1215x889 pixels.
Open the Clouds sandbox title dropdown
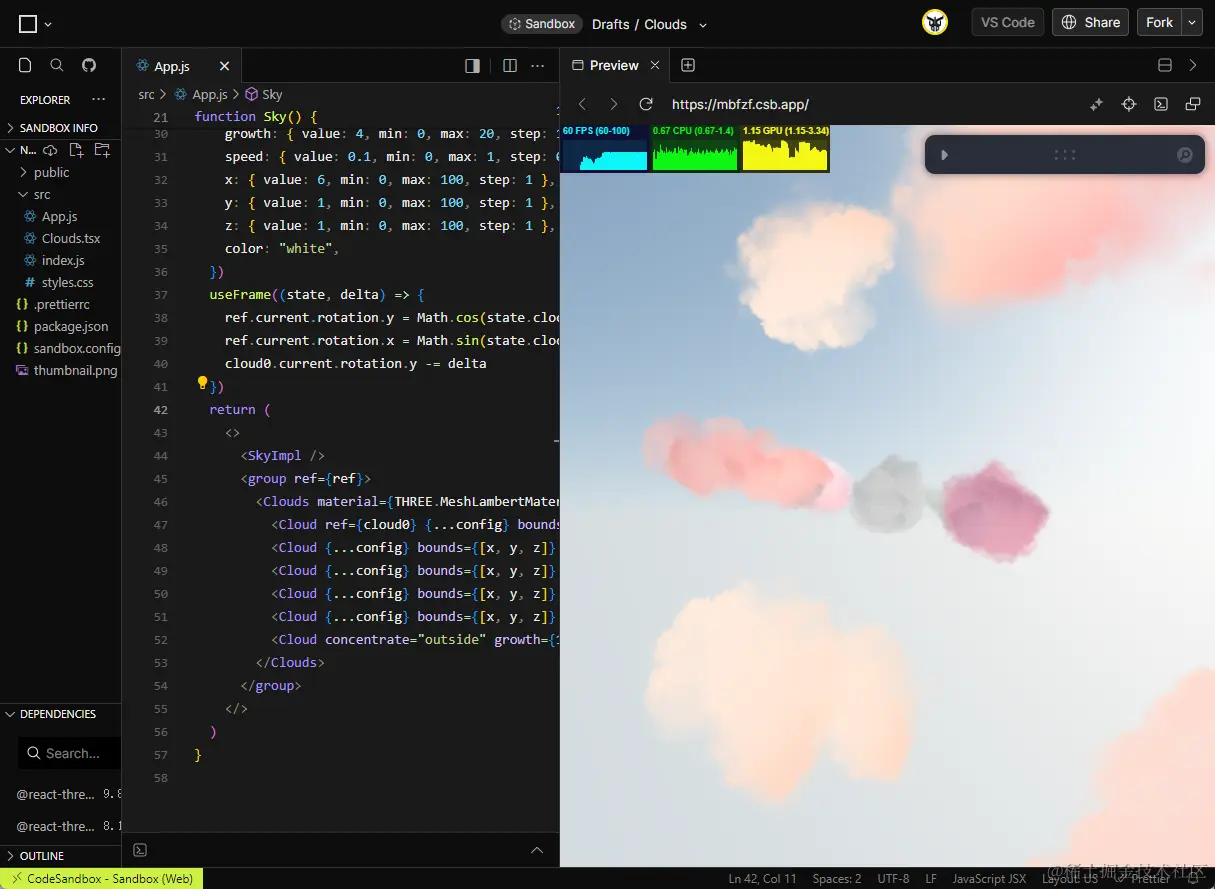point(702,25)
